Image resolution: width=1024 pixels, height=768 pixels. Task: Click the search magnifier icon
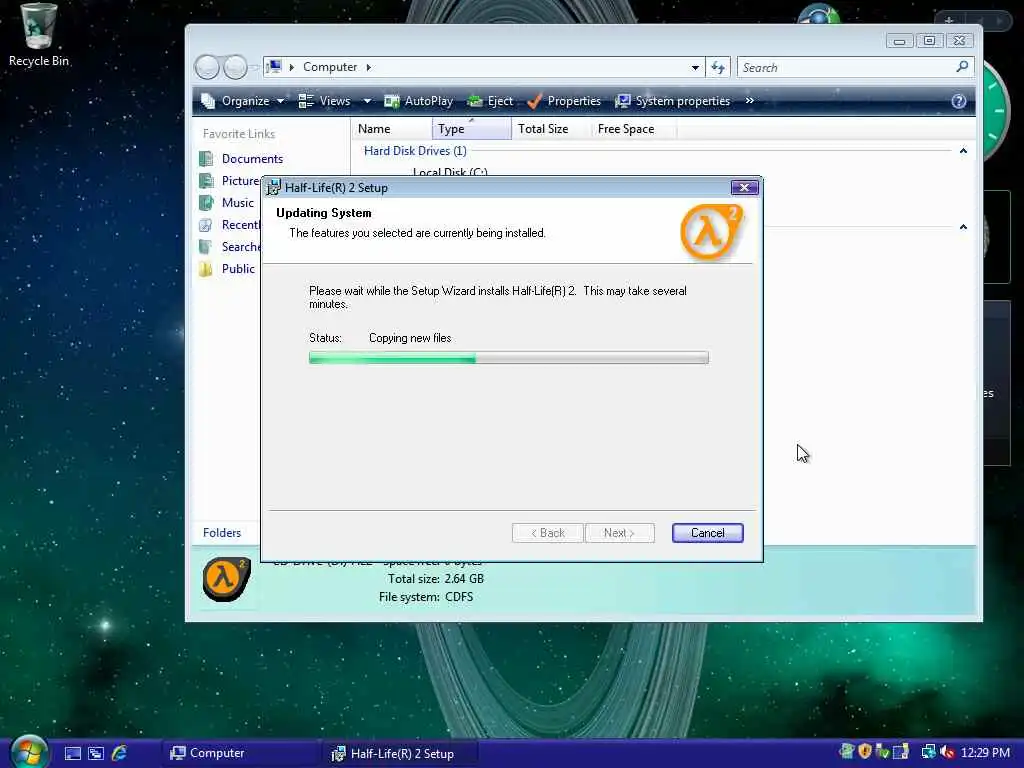[962, 67]
